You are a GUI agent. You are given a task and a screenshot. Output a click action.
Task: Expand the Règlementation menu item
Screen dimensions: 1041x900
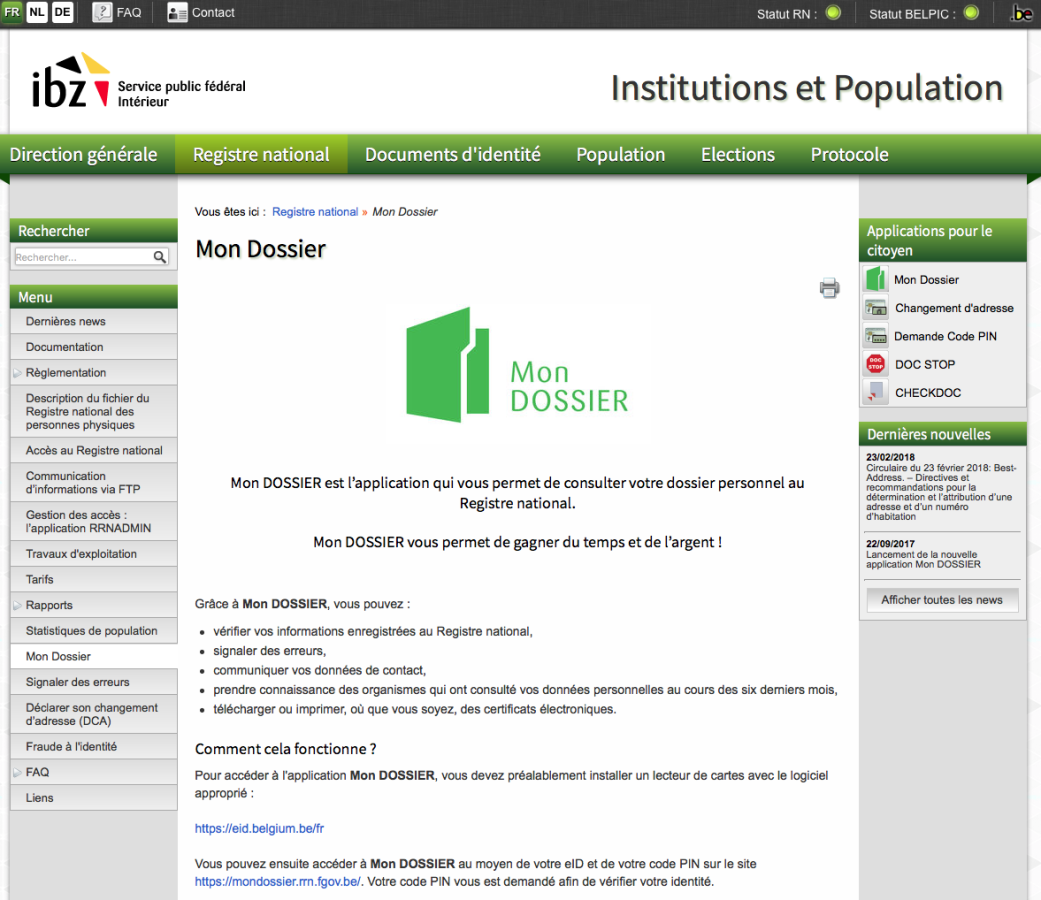click(x=66, y=373)
